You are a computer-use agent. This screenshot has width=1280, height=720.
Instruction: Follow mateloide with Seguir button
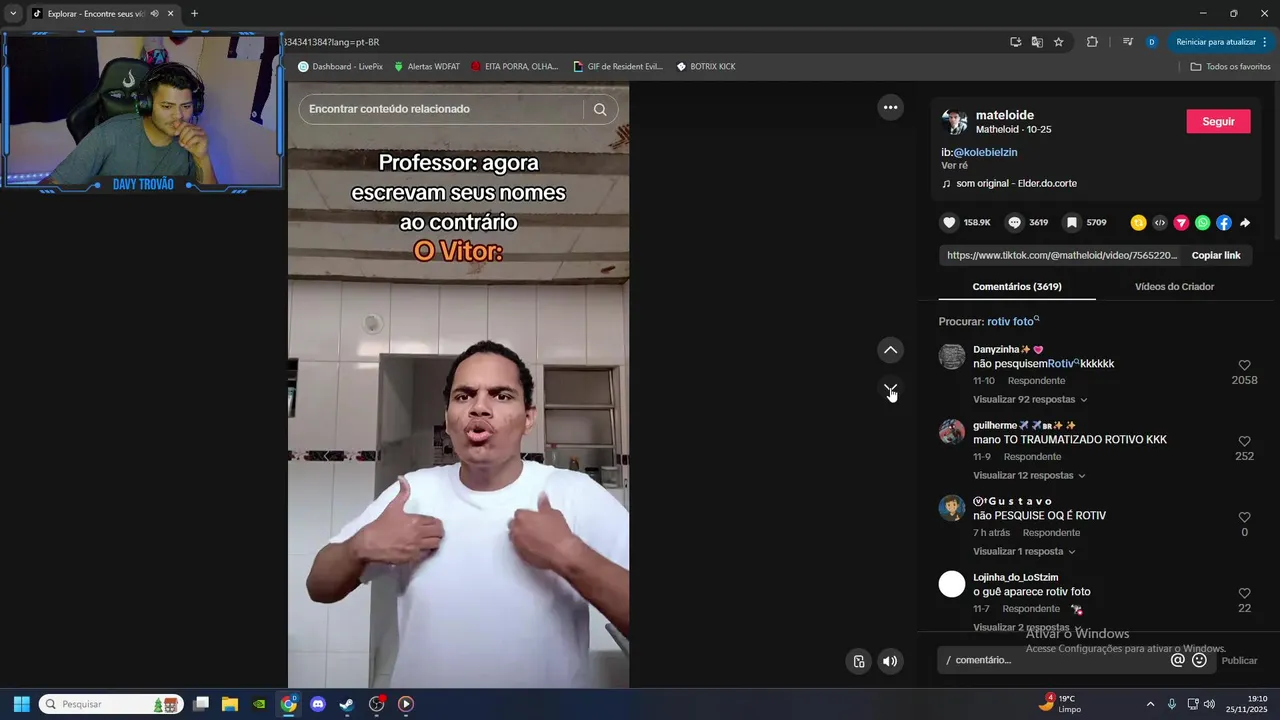pyautogui.click(x=1218, y=121)
